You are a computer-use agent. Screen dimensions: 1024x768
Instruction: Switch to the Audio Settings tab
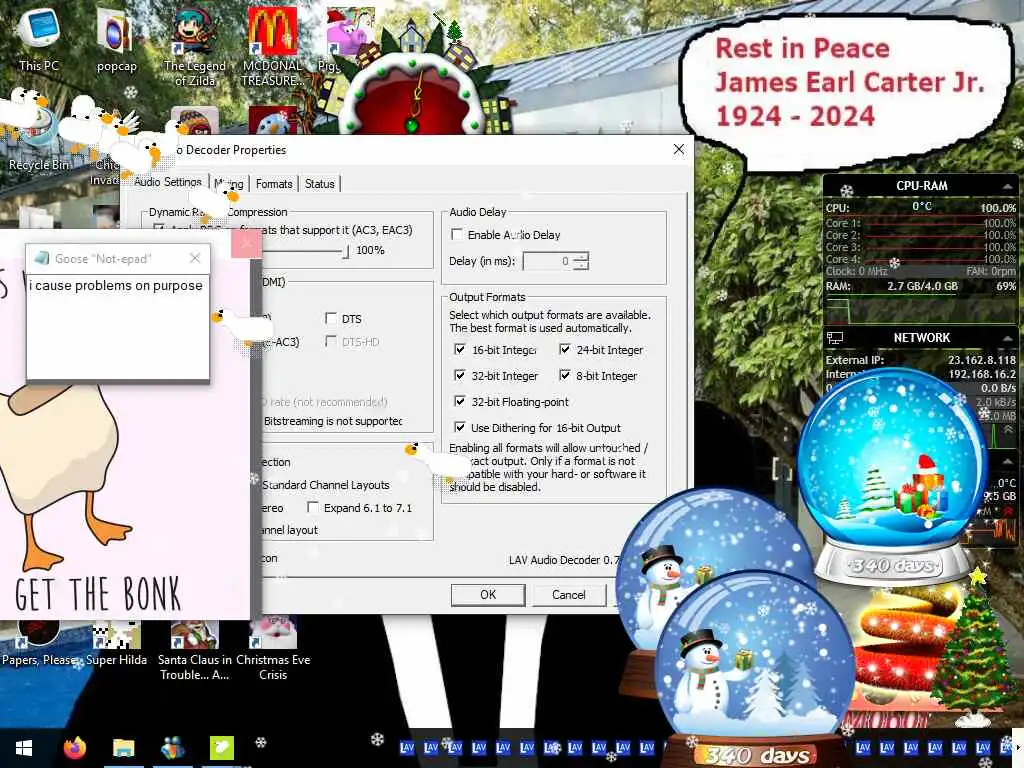pyautogui.click(x=168, y=182)
